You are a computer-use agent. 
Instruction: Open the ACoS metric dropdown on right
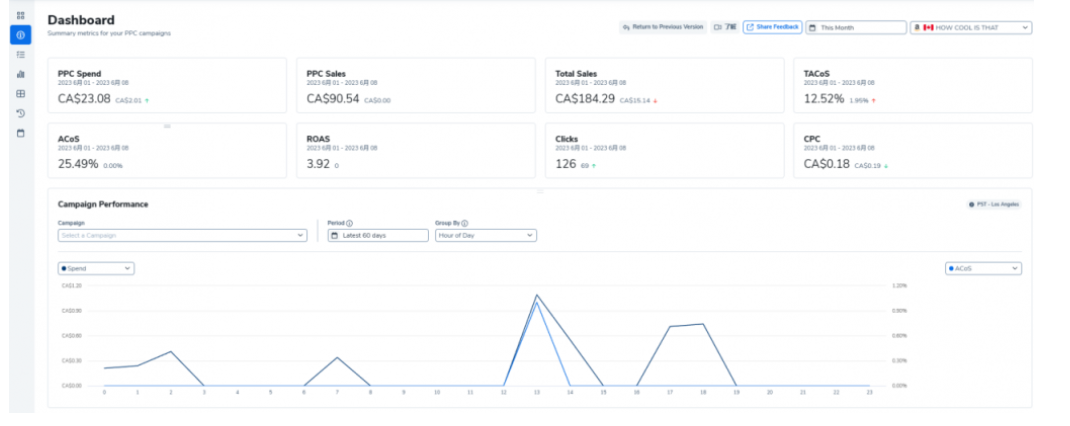pyautogui.click(x=983, y=268)
